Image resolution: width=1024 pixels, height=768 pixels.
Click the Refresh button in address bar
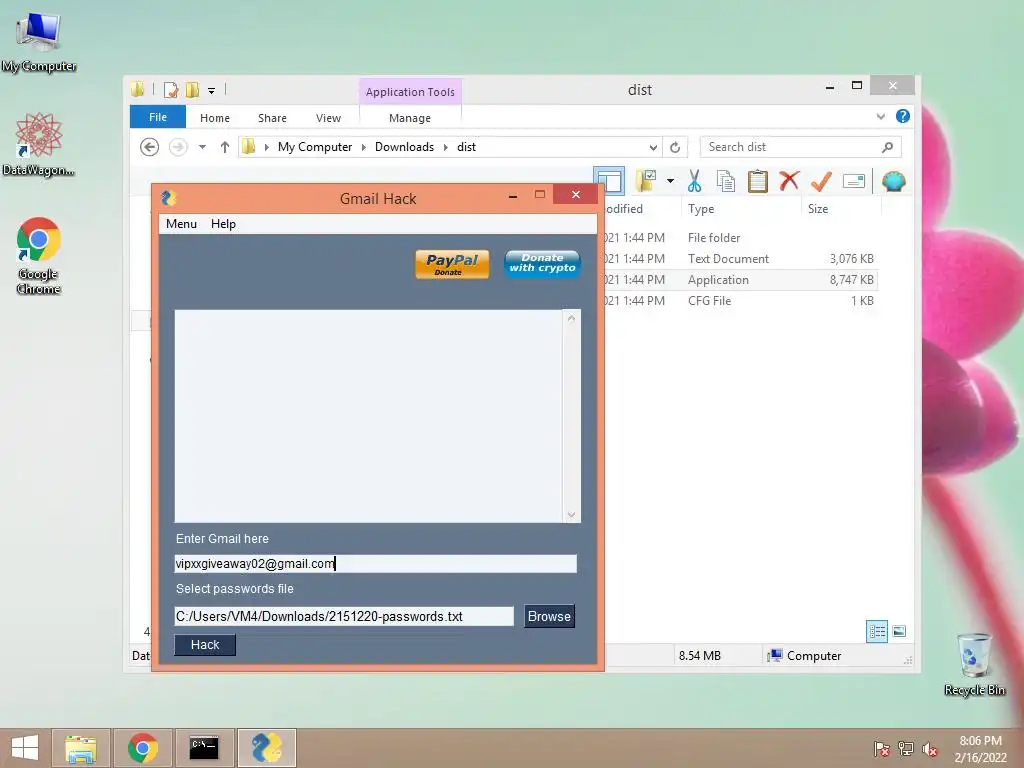point(675,147)
